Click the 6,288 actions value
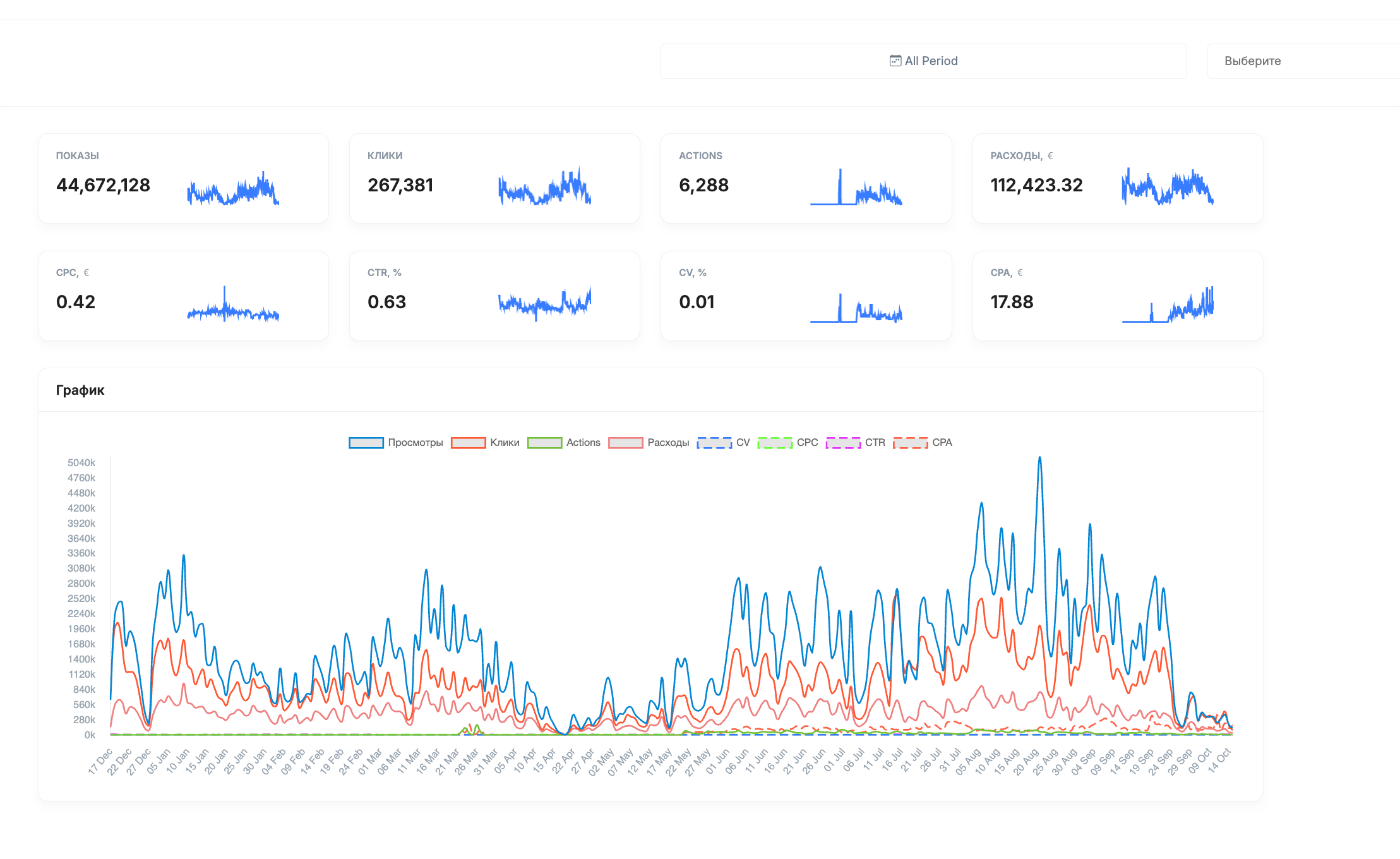 [x=703, y=185]
